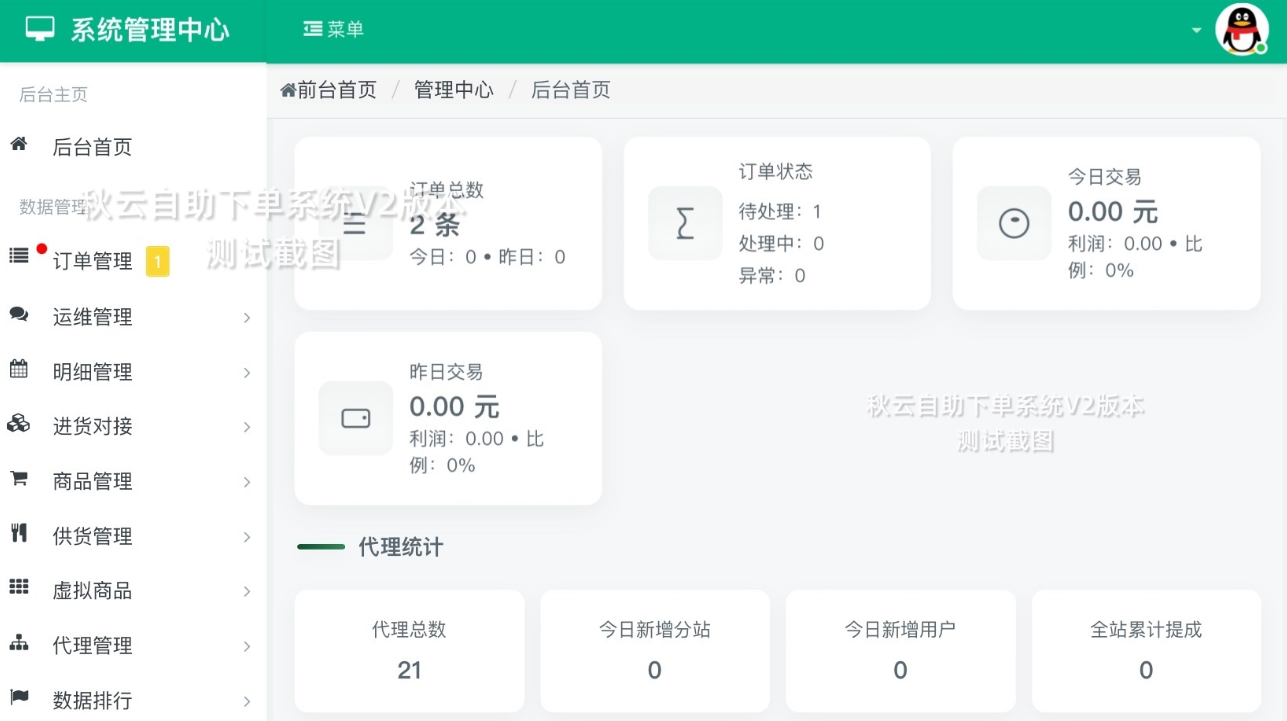
Task: Toggle the sidebar with the 菜单 button
Action: point(332,29)
